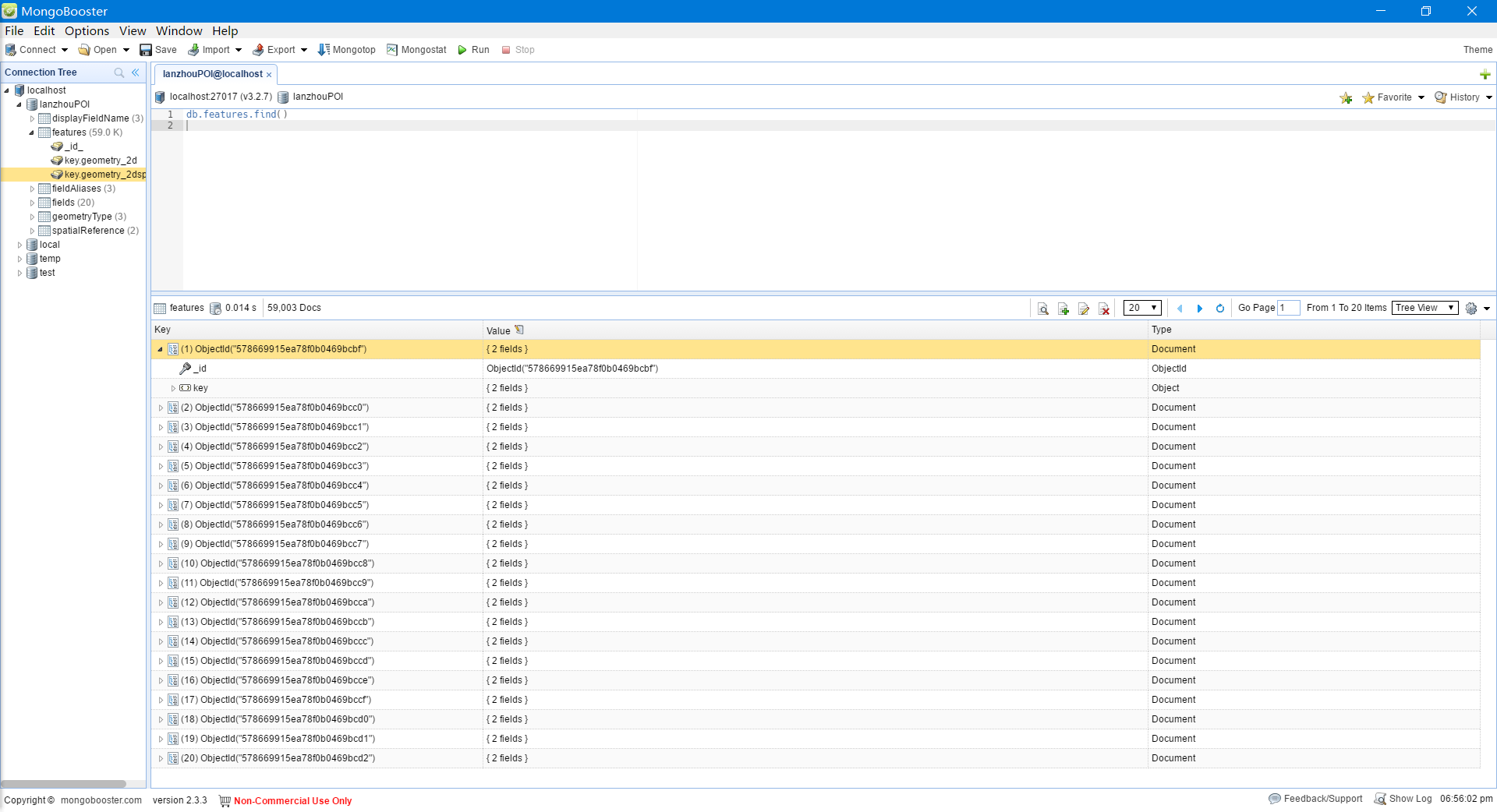Click the Go Page input field
The width and height of the screenshot is (1497, 812).
click(1289, 308)
